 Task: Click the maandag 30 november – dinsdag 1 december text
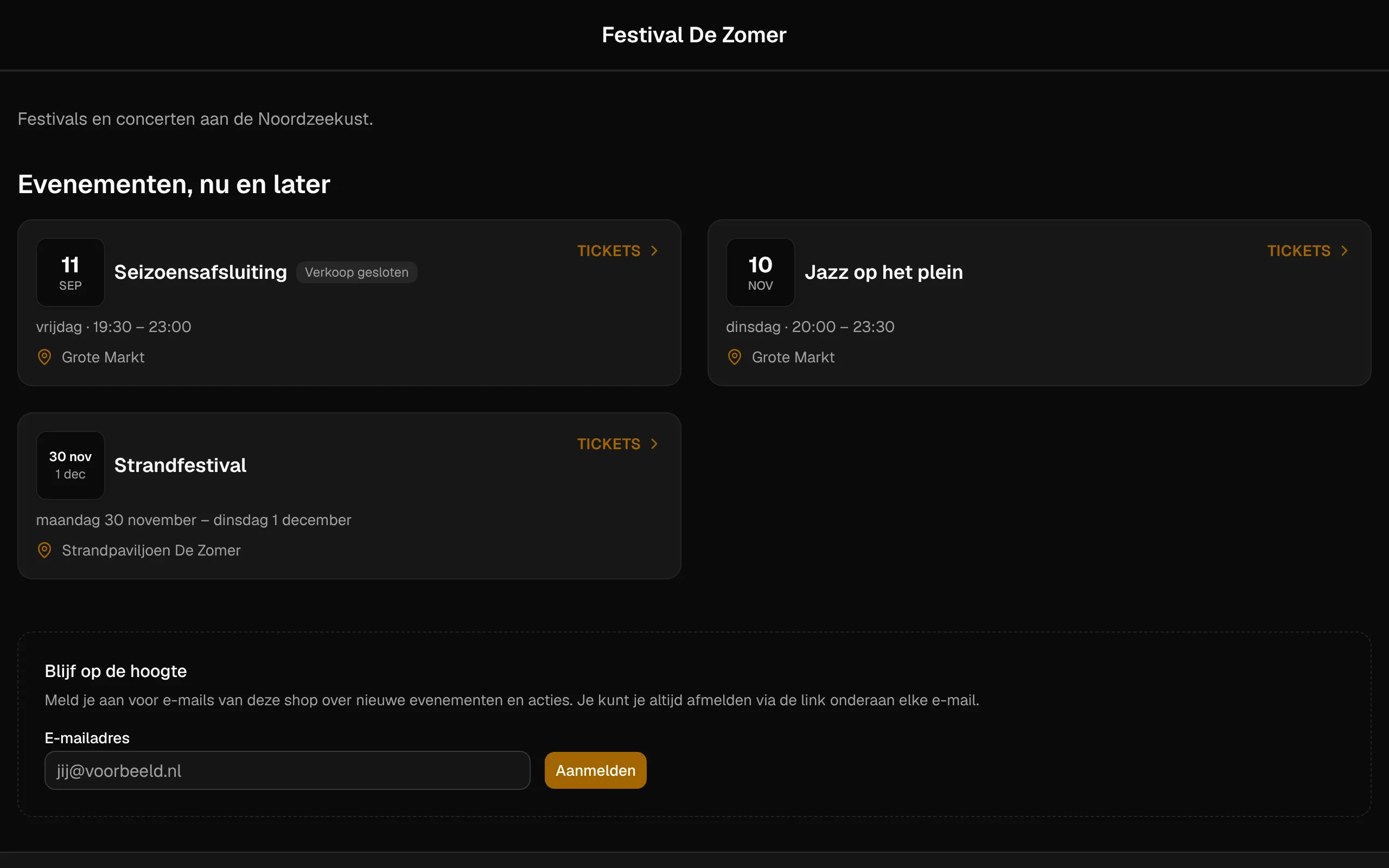pyautogui.click(x=193, y=520)
